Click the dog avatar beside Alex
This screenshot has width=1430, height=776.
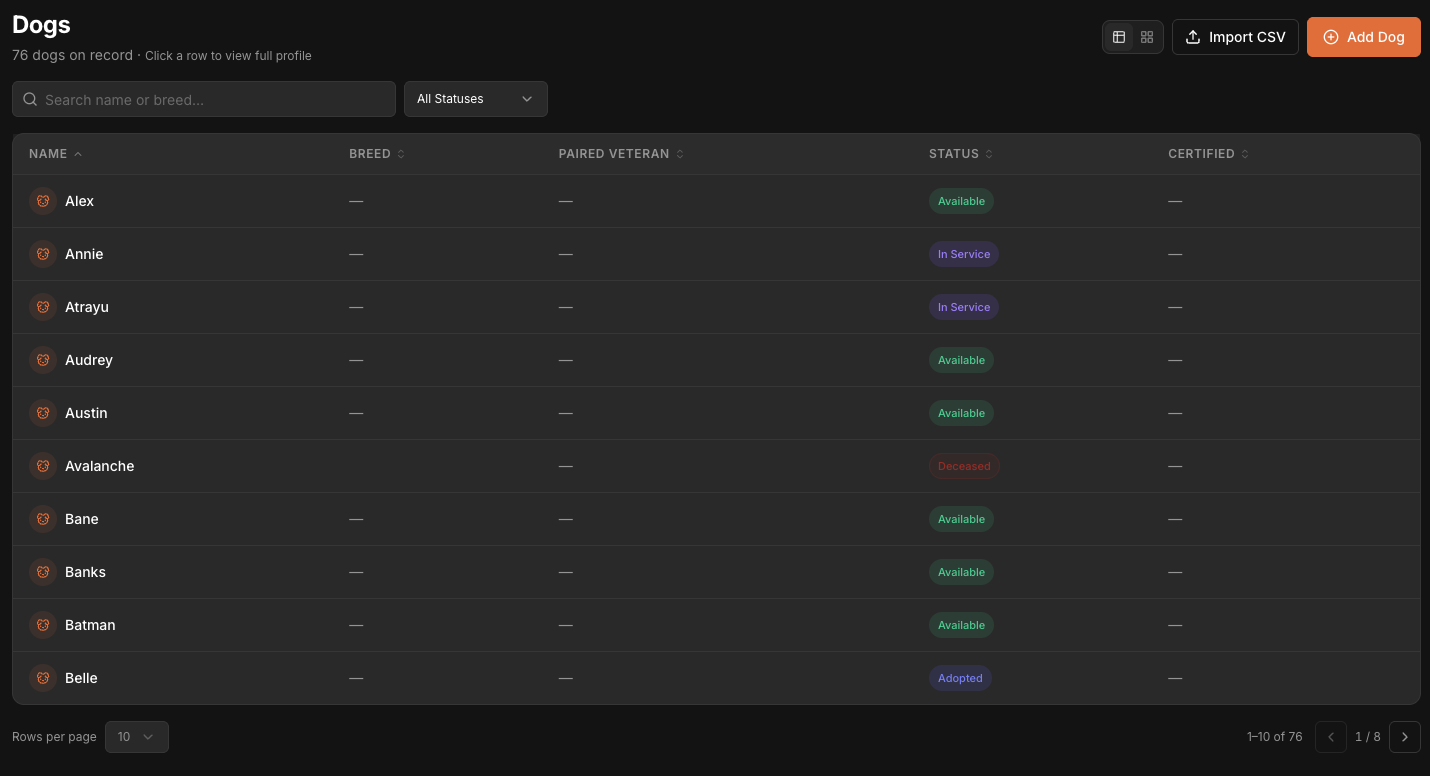(x=42, y=200)
